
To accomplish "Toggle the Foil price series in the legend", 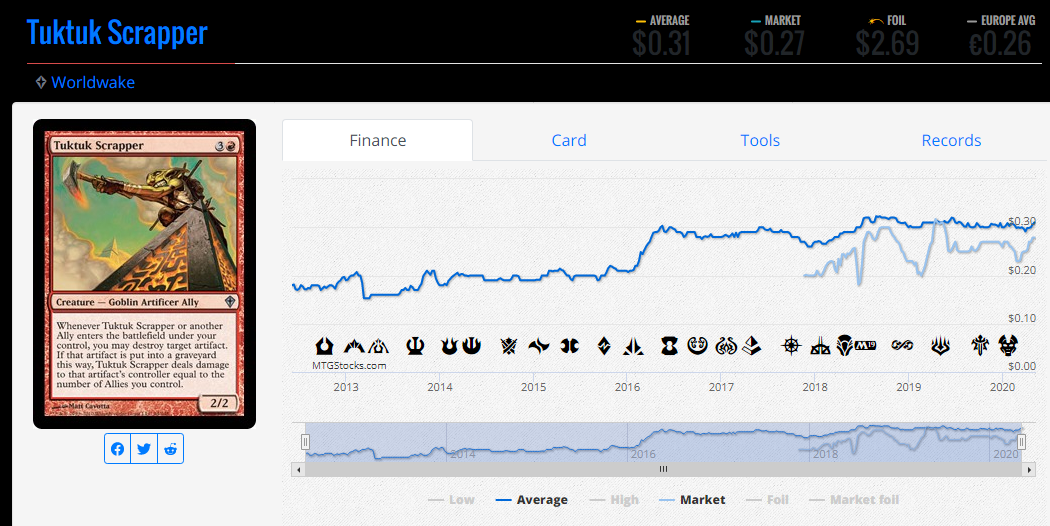I will coord(767,500).
